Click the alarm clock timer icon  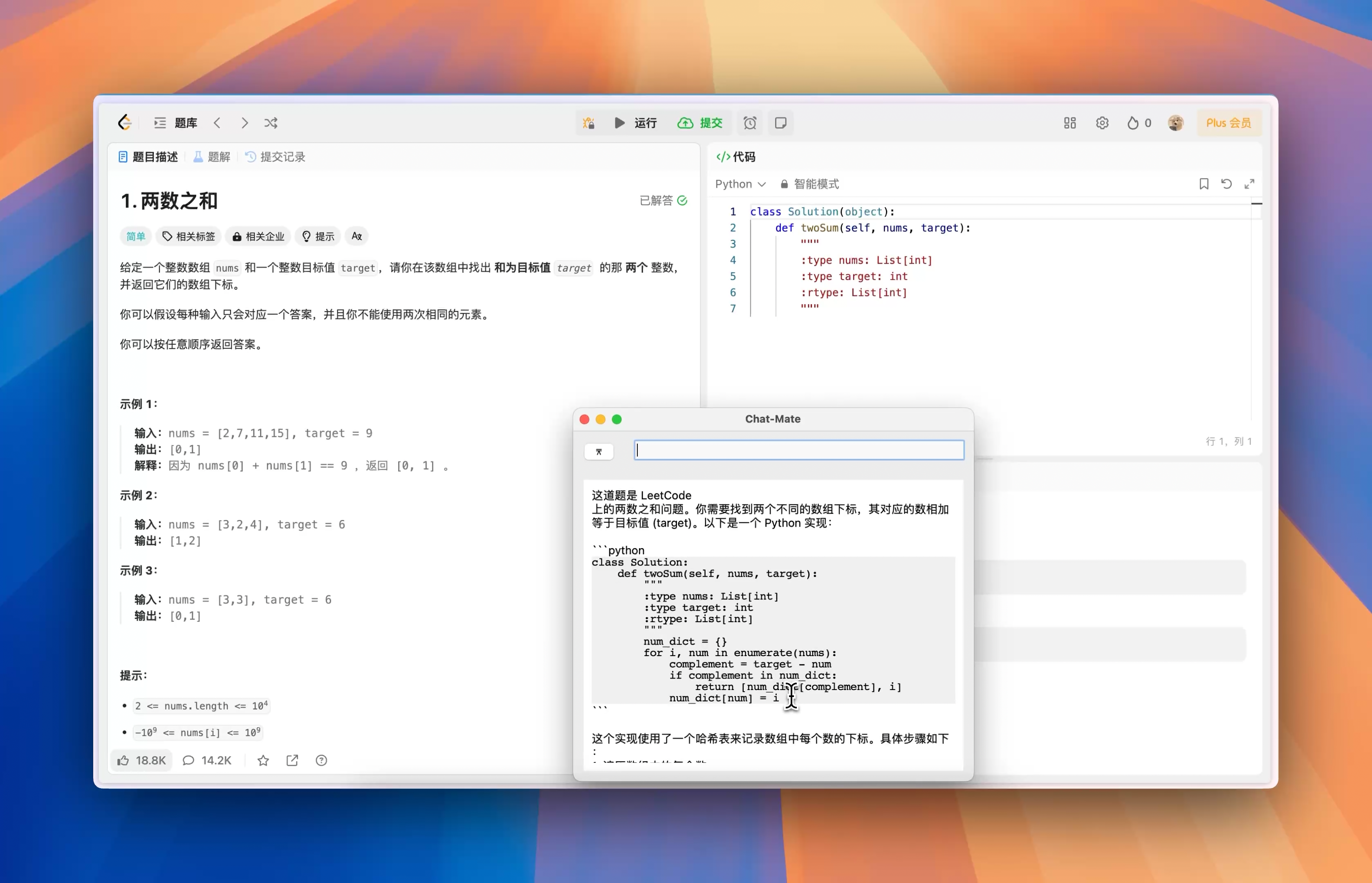click(749, 123)
